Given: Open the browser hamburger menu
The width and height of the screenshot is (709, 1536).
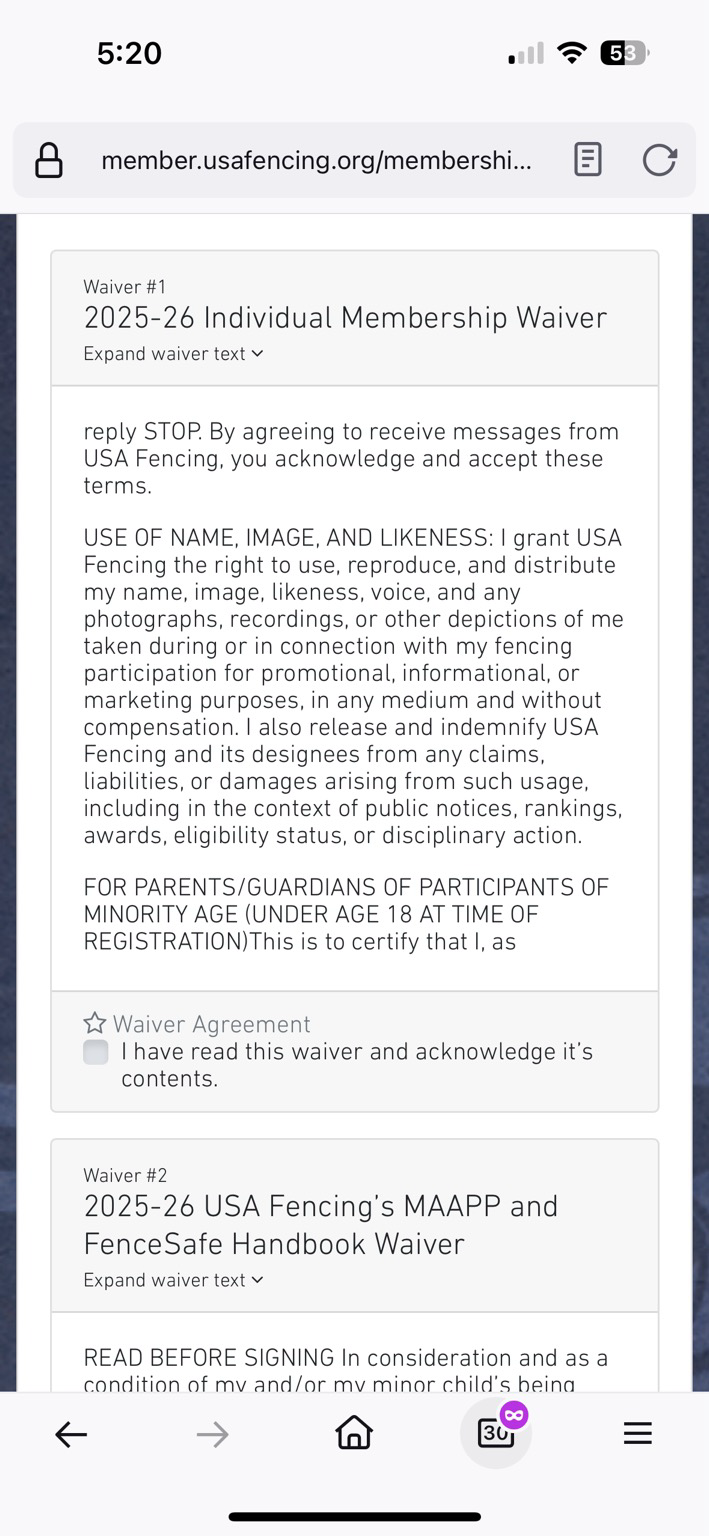Looking at the screenshot, I should pyautogui.click(x=637, y=1434).
